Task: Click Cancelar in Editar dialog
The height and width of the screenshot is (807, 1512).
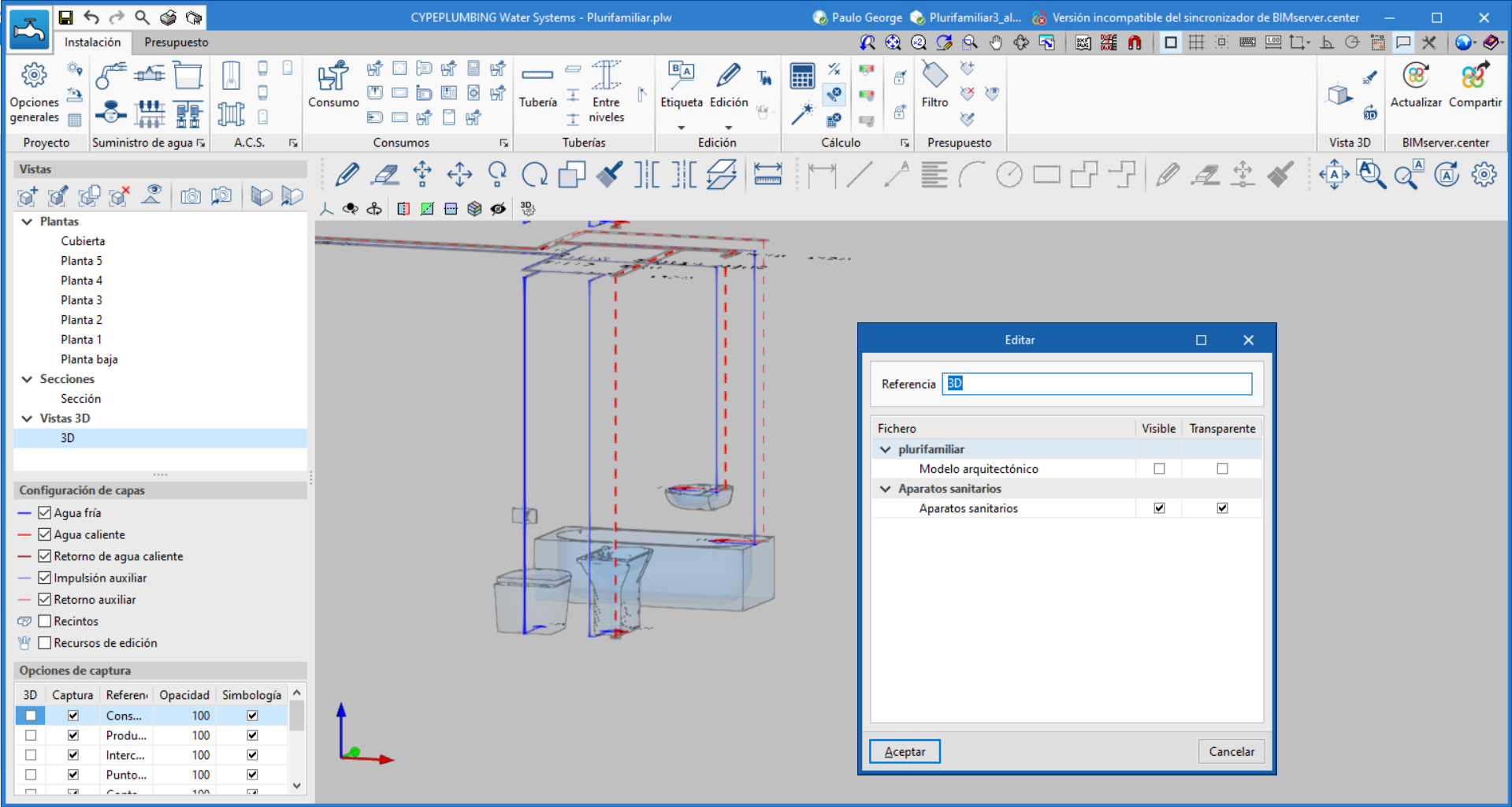Action: 1232,752
